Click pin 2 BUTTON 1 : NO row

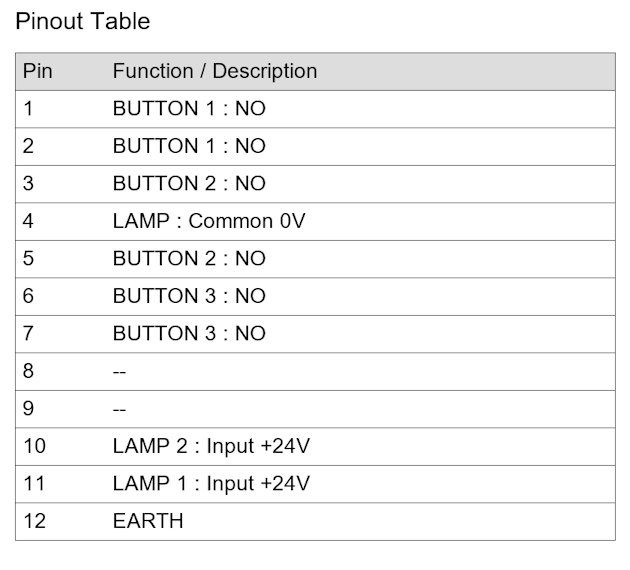pos(315,146)
